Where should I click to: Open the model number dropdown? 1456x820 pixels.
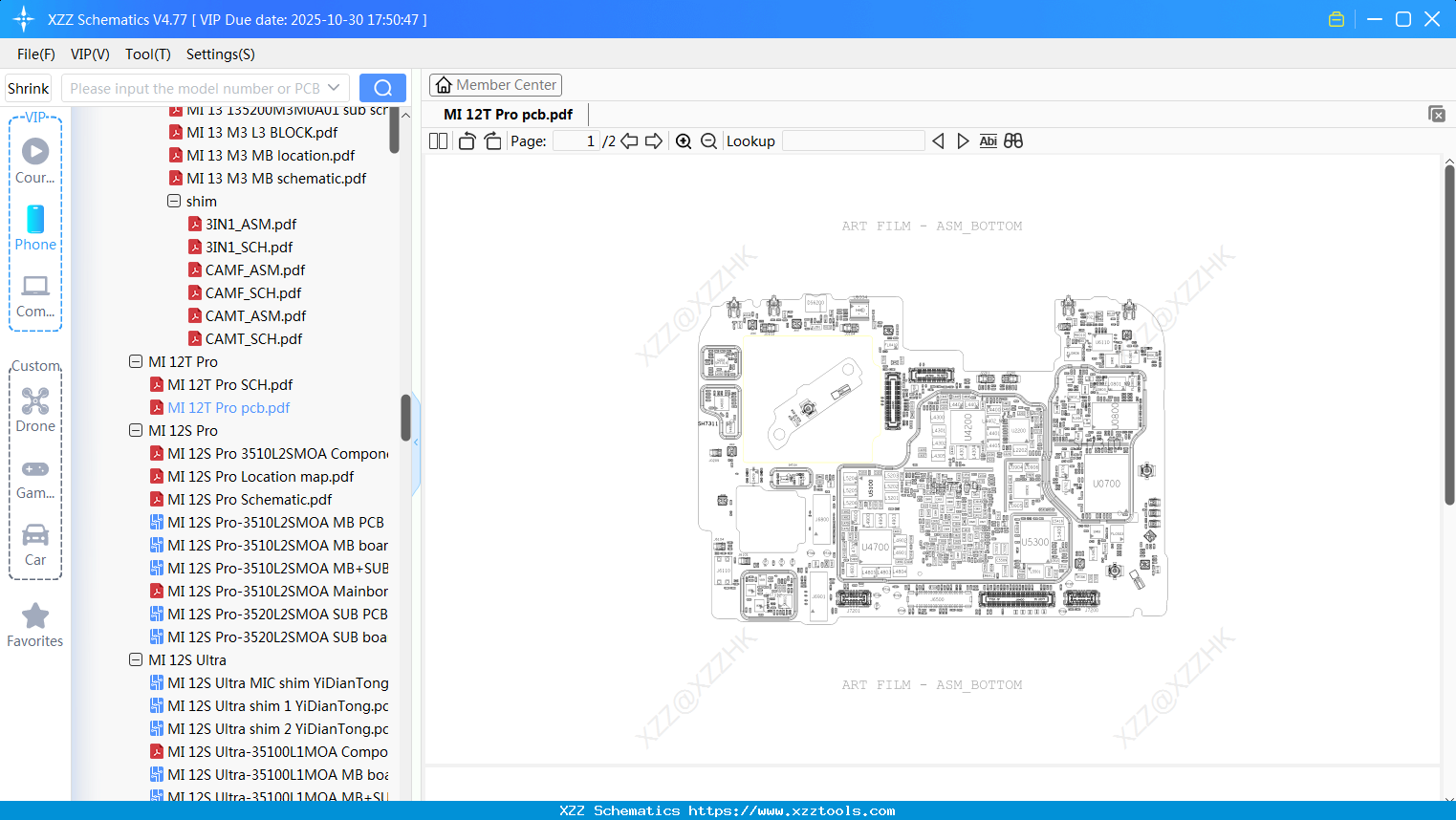(334, 87)
